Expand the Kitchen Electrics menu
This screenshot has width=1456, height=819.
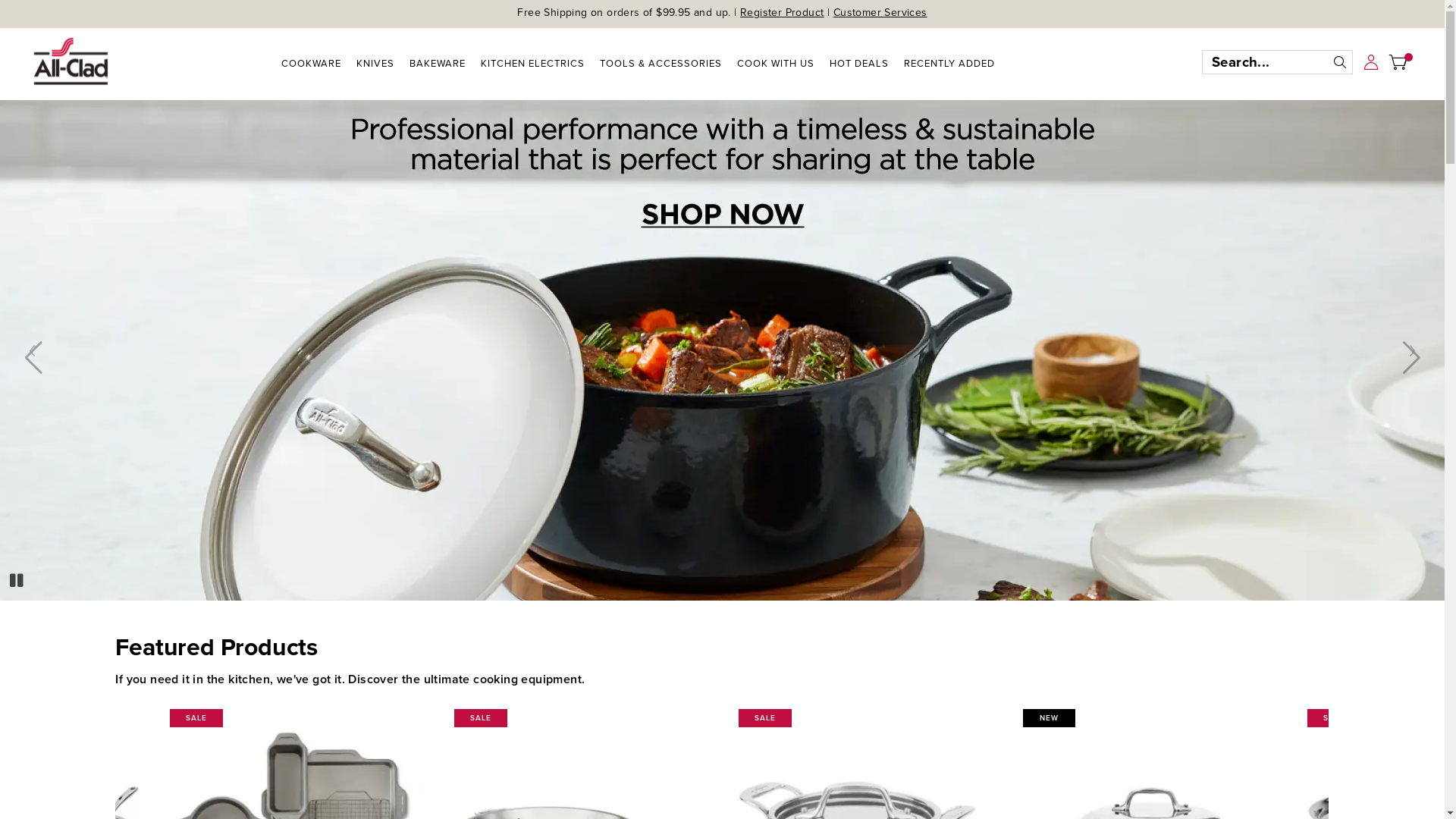point(532,64)
